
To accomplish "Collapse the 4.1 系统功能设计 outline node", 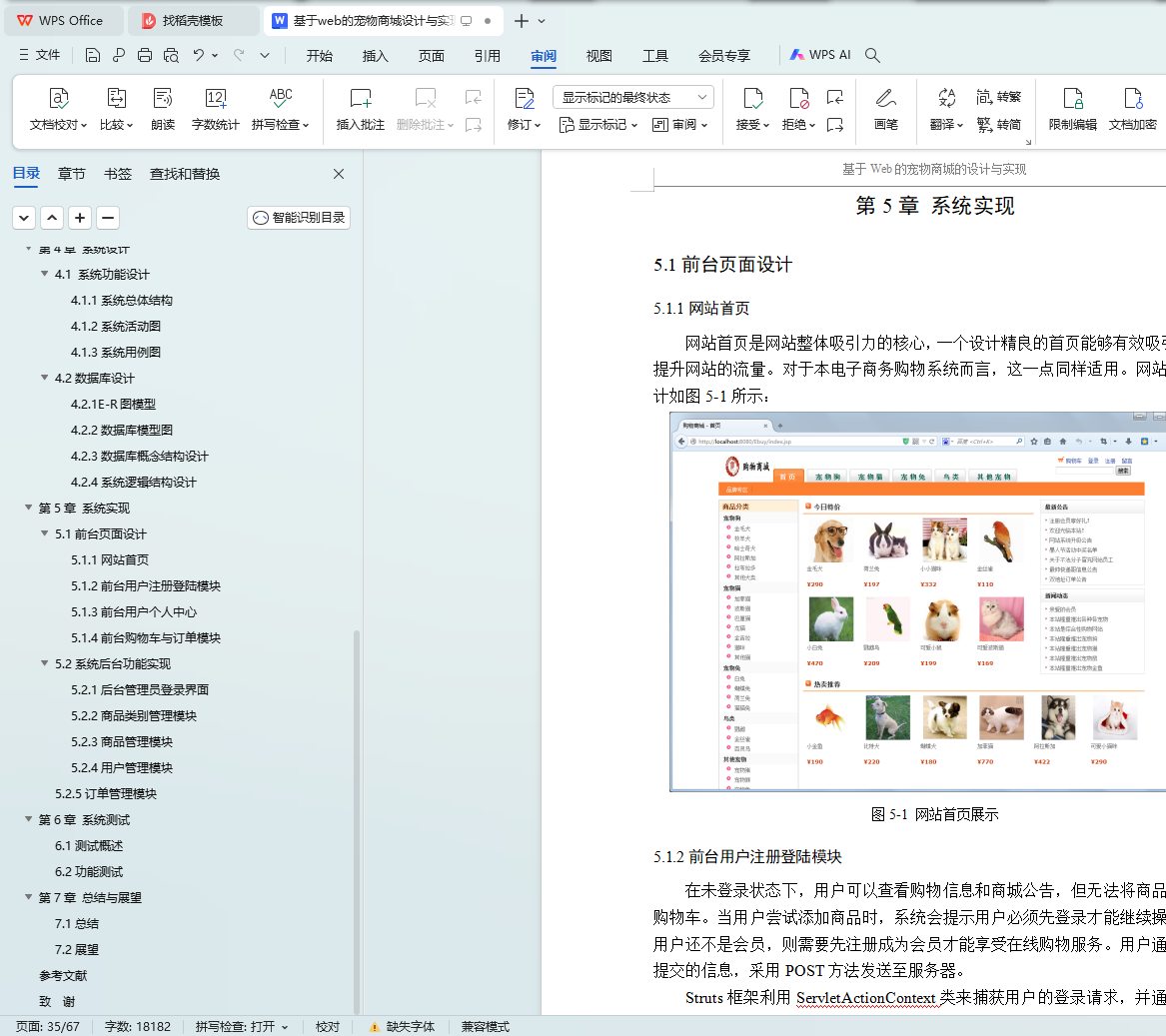I will click(45, 274).
